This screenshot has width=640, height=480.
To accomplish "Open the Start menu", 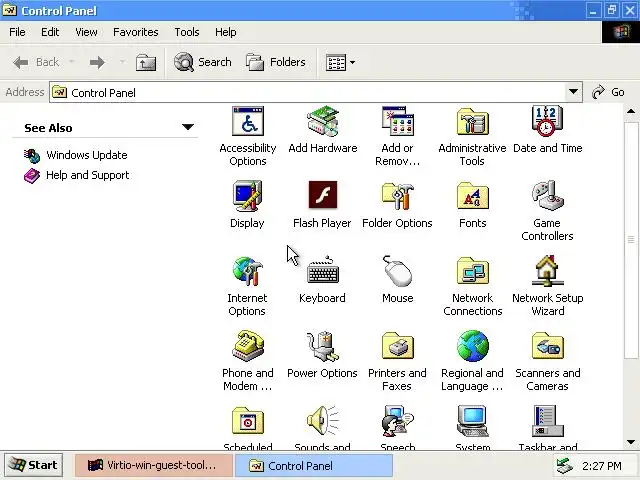I will click(x=33, y=465).
